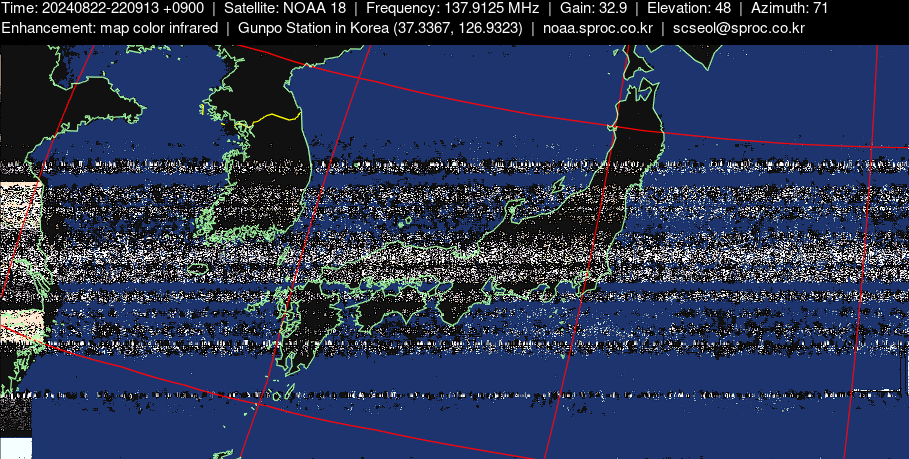This screenshot has height=459, width=909.
Task: Click the Azimuth: 71 value
Action: tap(789, 8)
